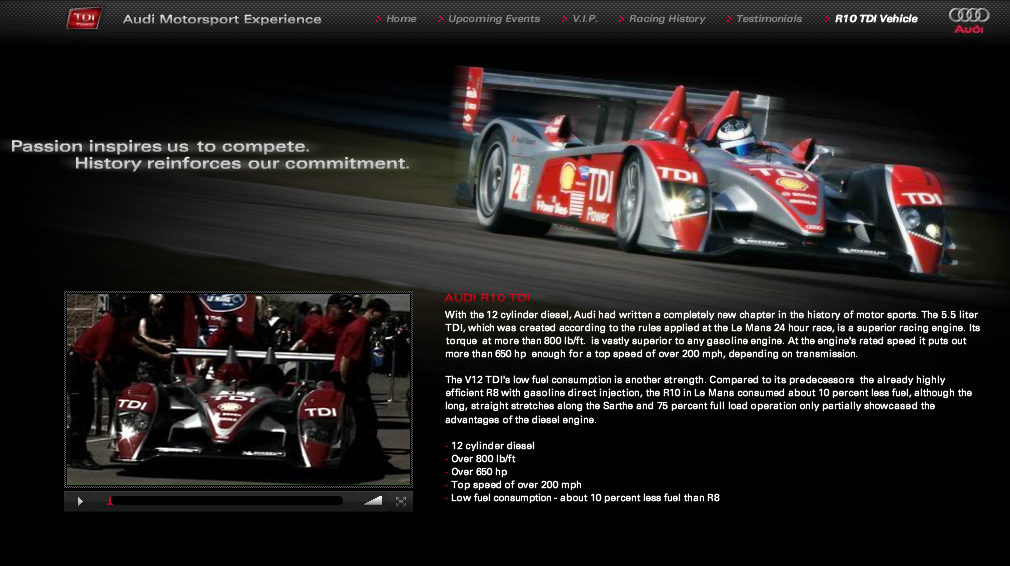Screen dimensions: 1010x566
Task: Click the "Low fuel consumption" bullet line
Action: pyautogui.click(x=585, y=498)
